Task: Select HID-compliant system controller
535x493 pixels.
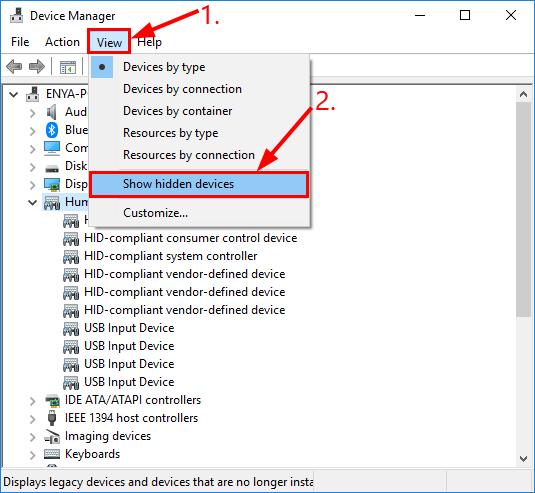Action: tap(171, 256)
